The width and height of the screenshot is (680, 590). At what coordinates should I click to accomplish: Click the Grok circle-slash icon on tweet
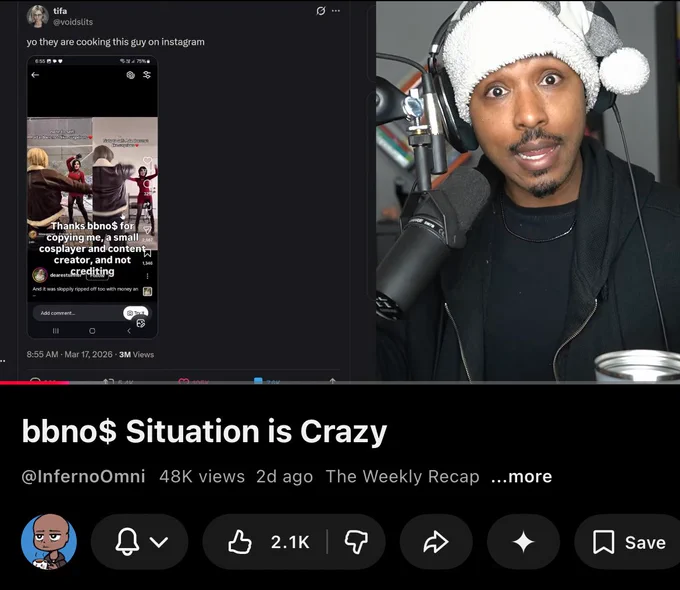pyautogui.click(x=320, y=11)
